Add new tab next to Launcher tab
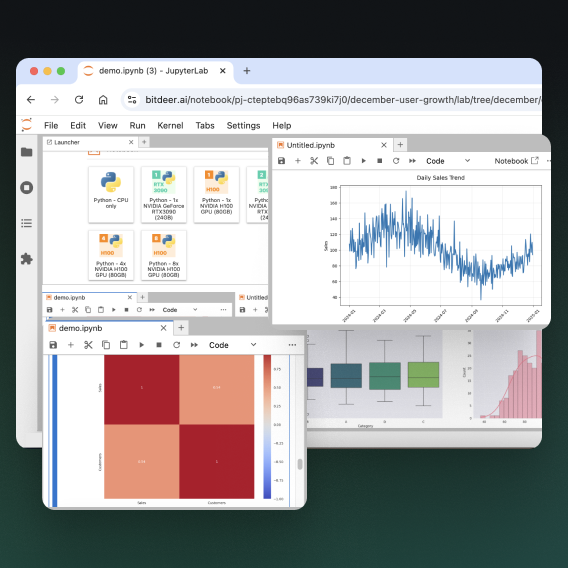 [x=144, y=142]
